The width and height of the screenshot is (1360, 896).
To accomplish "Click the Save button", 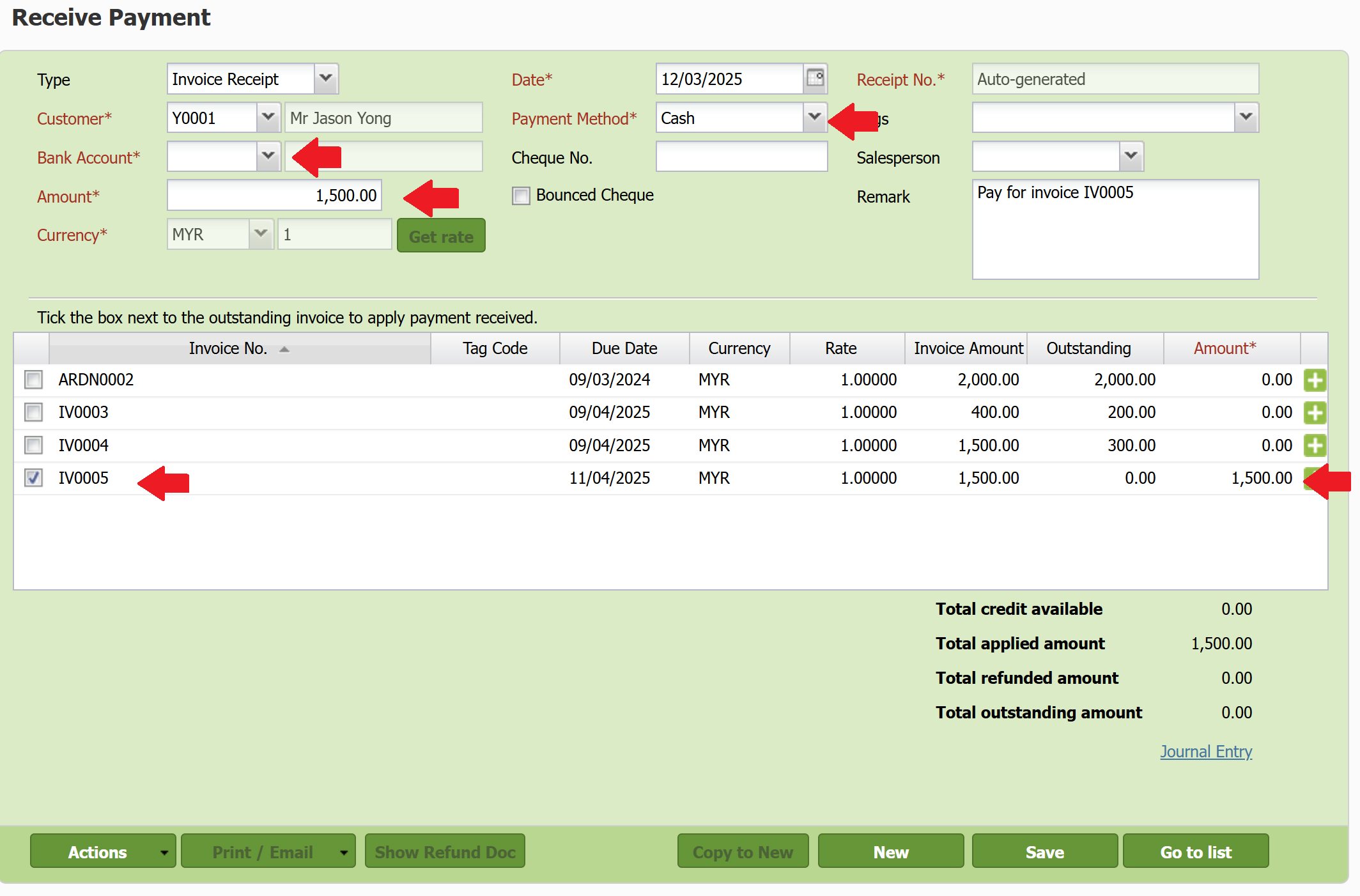I will coord(1044,851).
